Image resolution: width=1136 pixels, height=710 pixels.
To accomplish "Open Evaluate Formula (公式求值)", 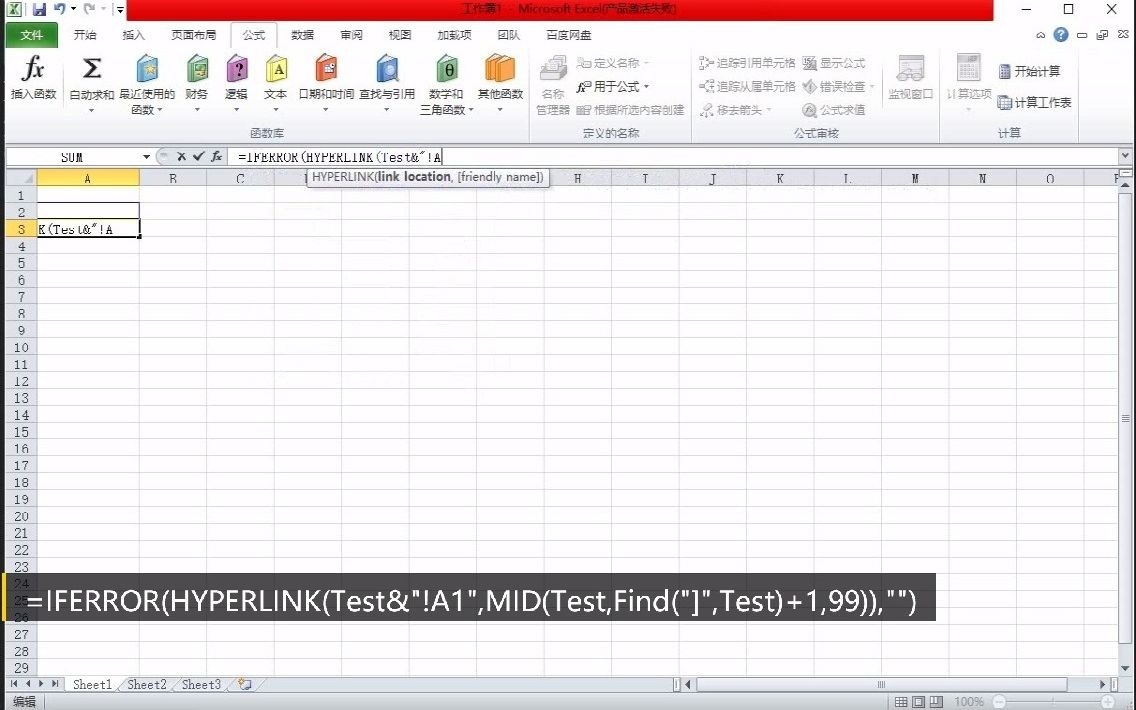I will click(838, 110).
